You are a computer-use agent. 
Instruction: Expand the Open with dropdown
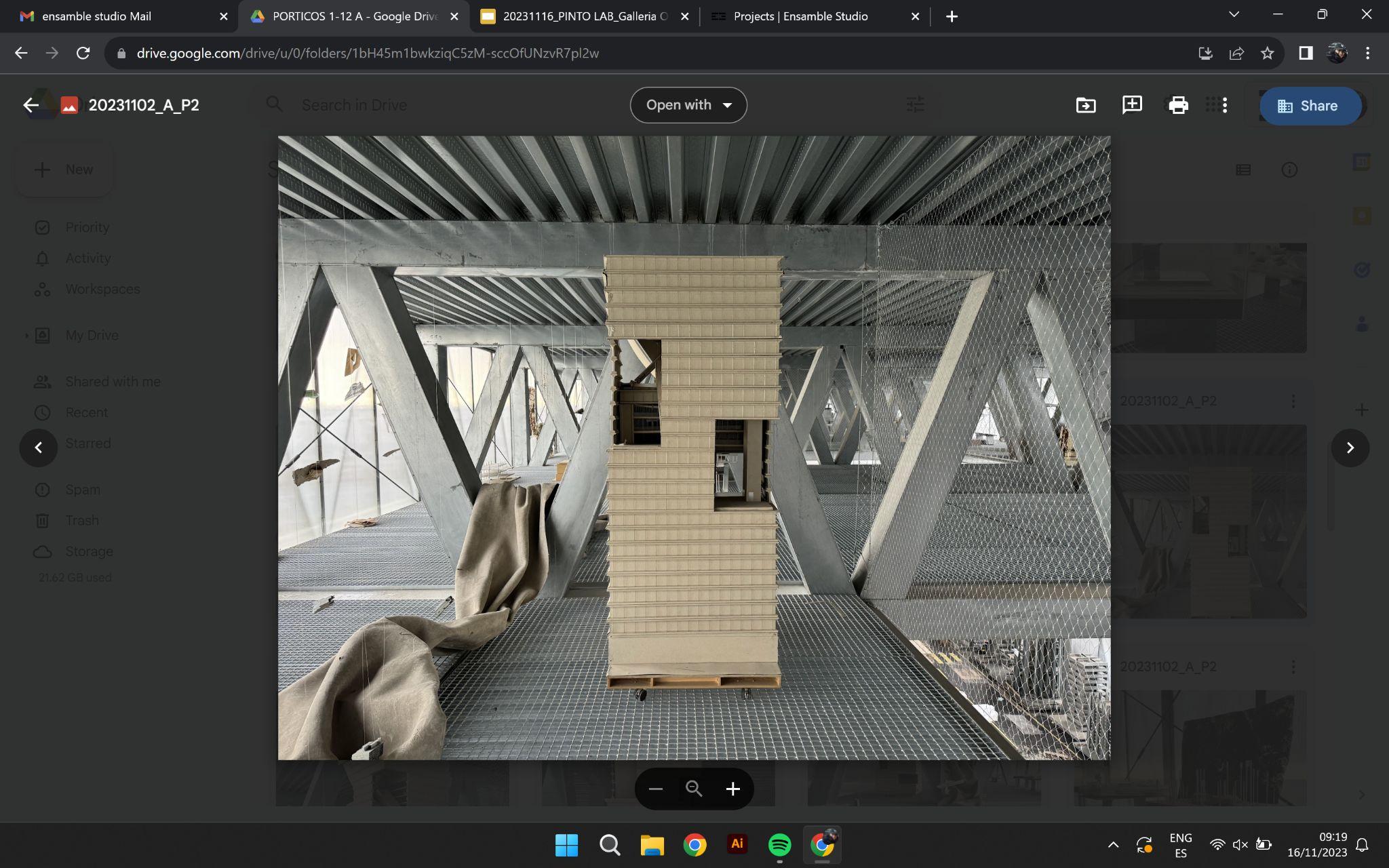688,105
